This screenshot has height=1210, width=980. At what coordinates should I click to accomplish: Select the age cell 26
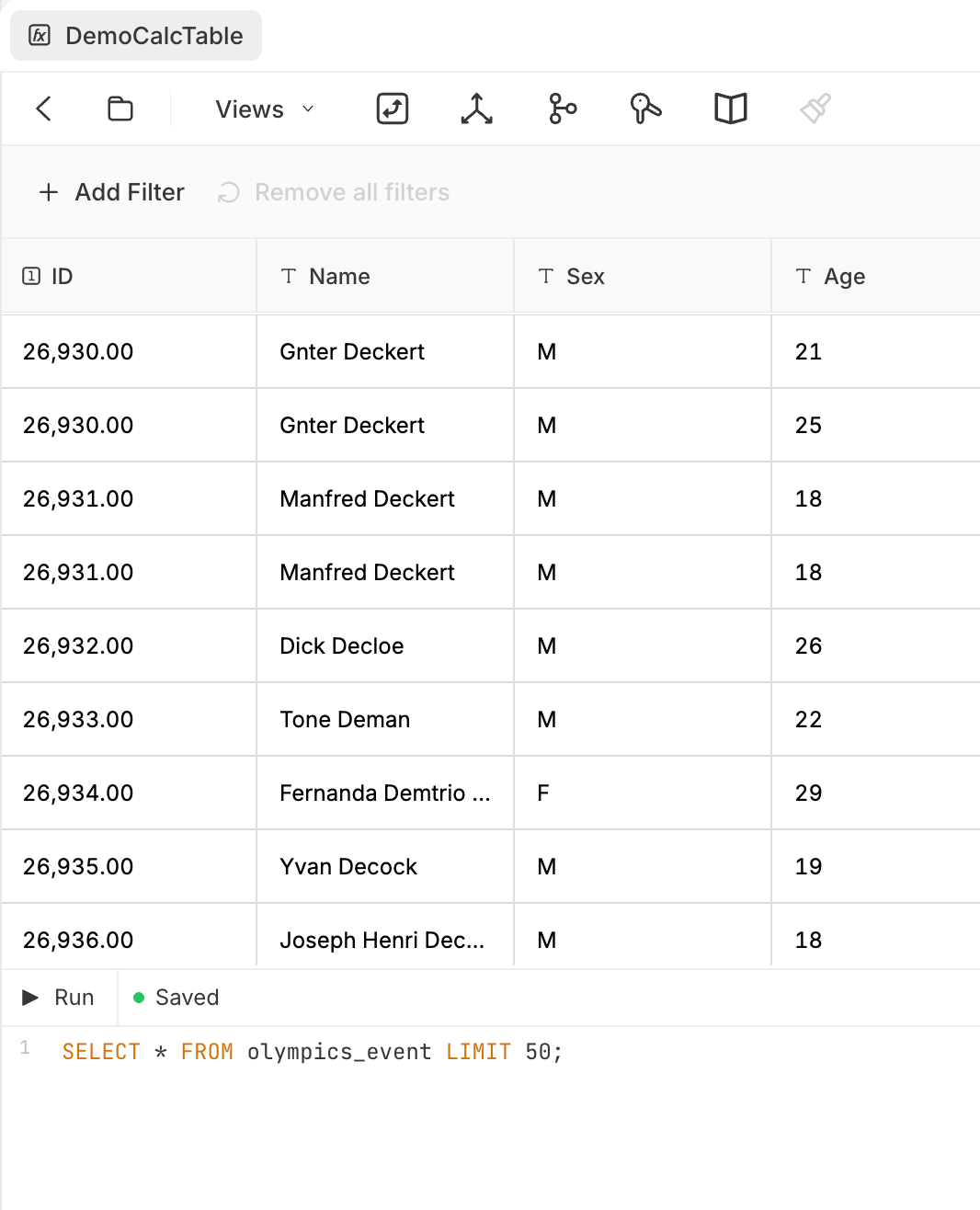(x=875, y=645)
